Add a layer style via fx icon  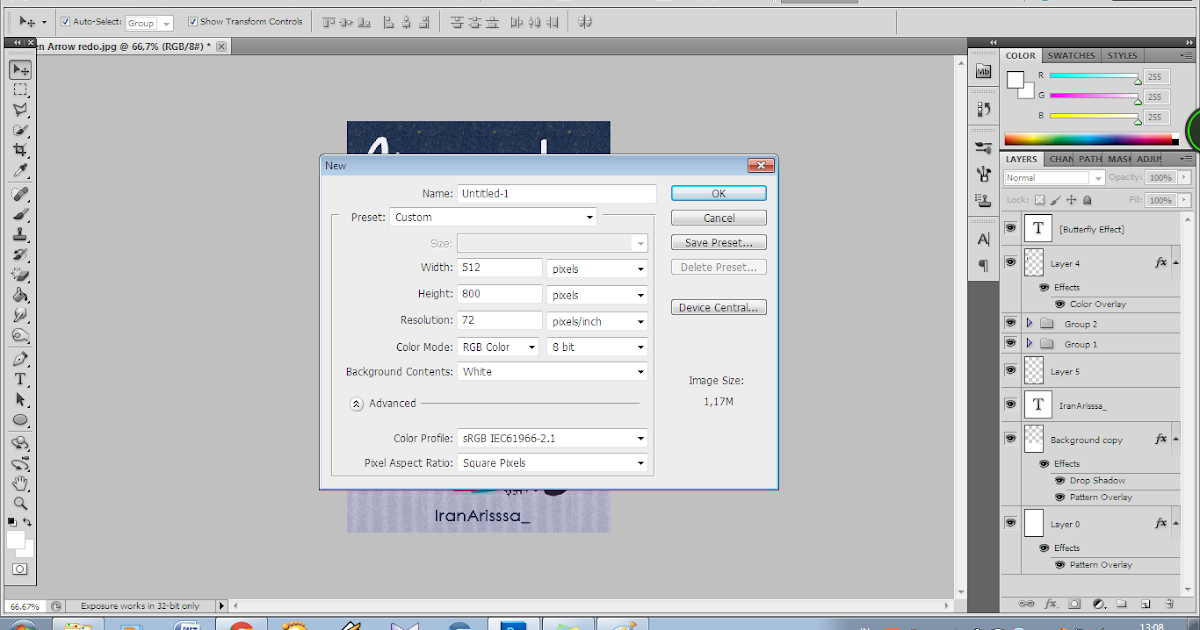tap(1051, 604)
